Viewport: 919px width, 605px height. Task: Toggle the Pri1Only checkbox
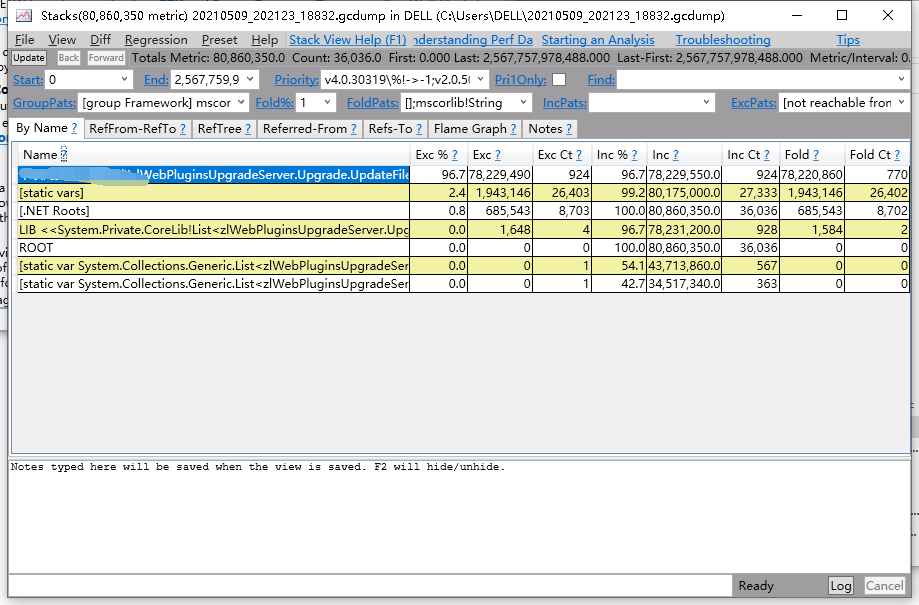coord(559,80)
